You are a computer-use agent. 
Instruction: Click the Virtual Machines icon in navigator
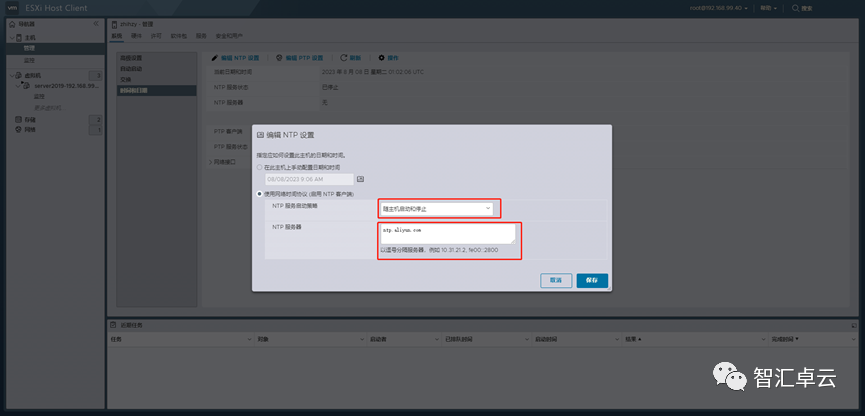[x=19, y=76]
